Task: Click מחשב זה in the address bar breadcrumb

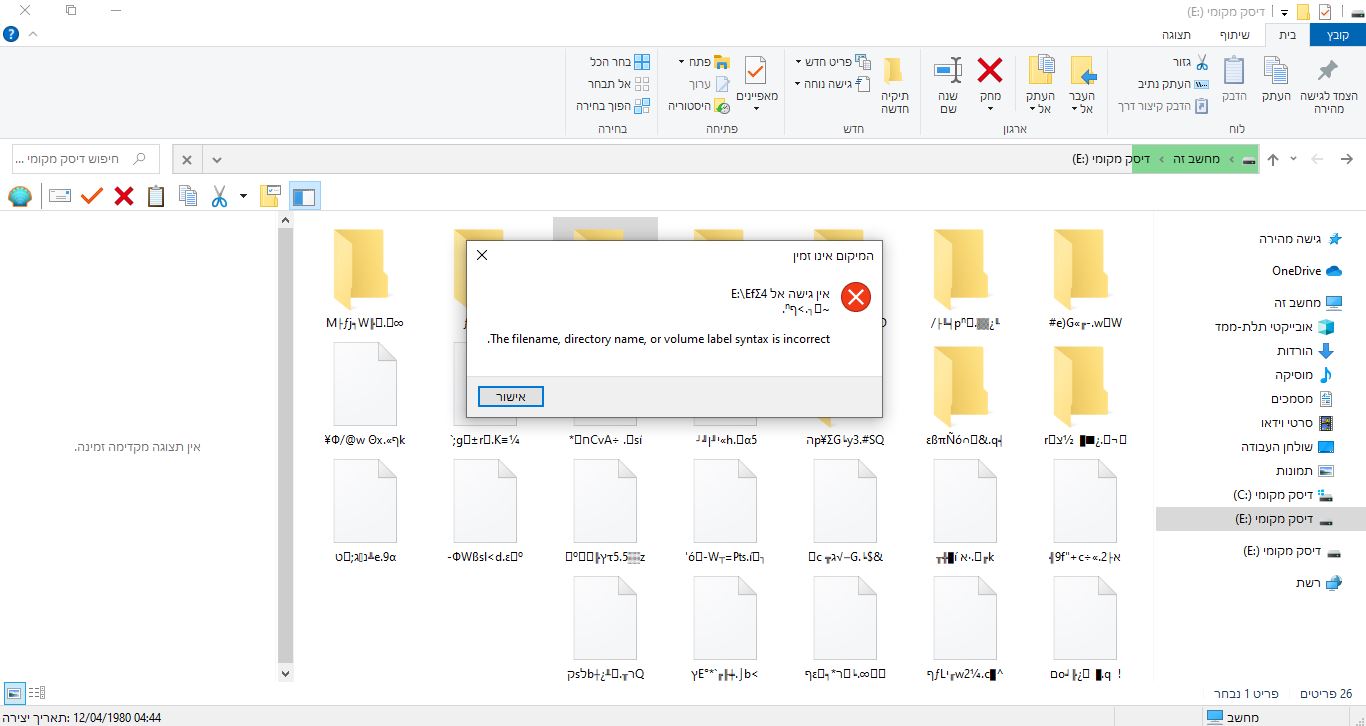Action: tap(1197, 159)
